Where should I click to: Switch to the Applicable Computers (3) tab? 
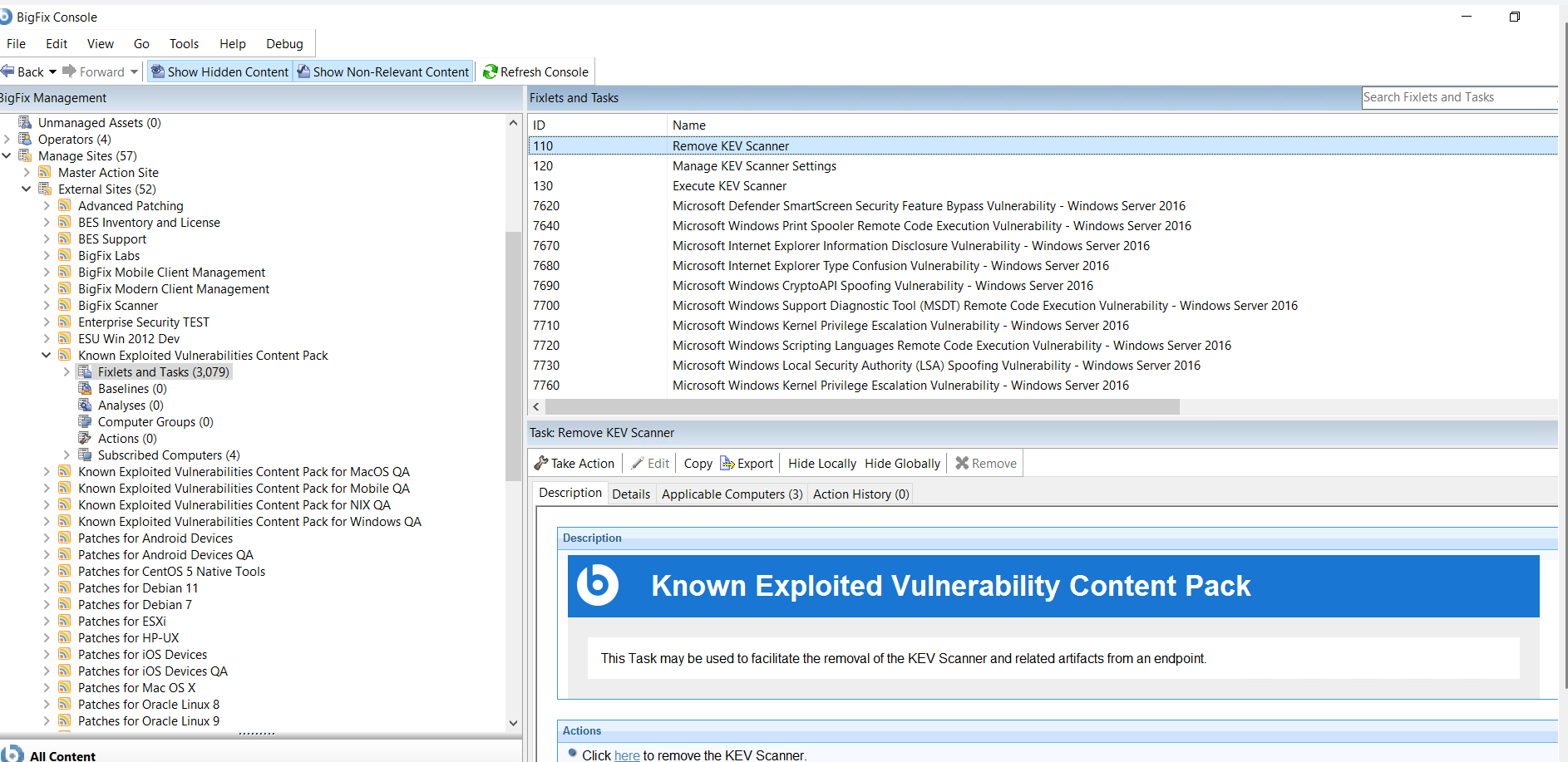(732, 494)
